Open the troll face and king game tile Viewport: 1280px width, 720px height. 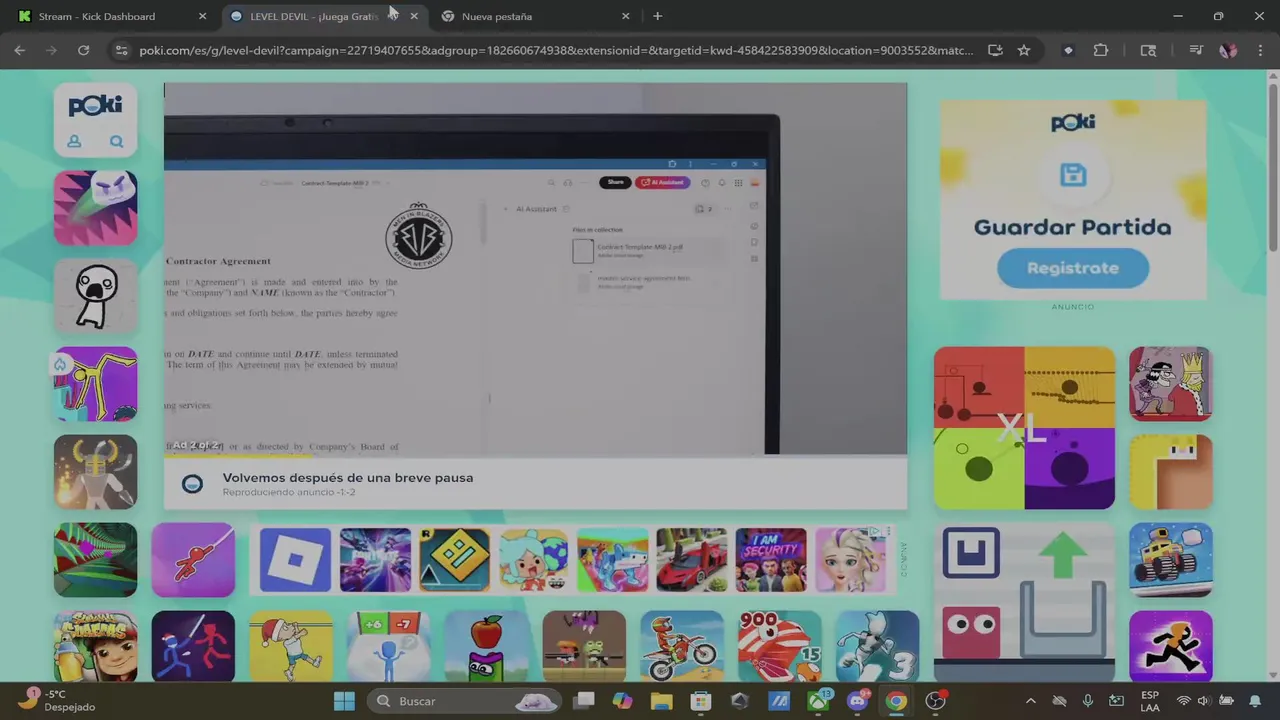pyautogui.click(x=1171, y=384)
